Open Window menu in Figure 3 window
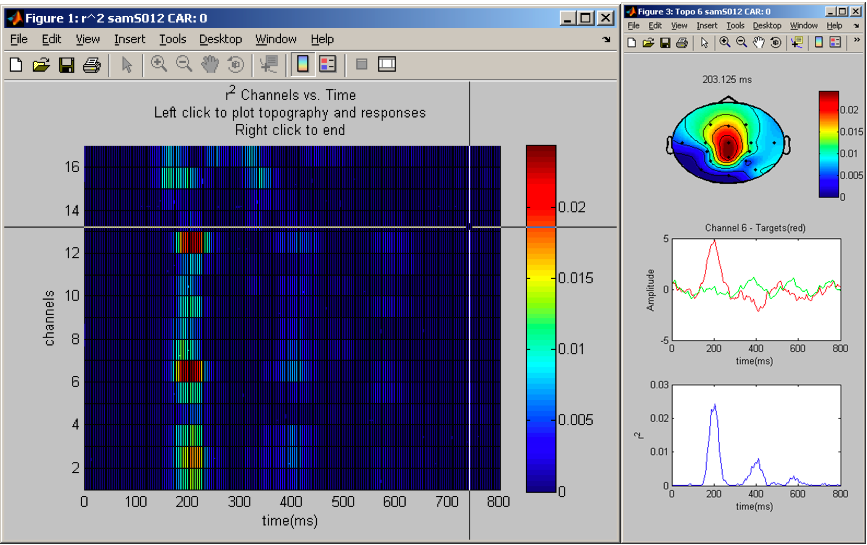 [803, 26]
